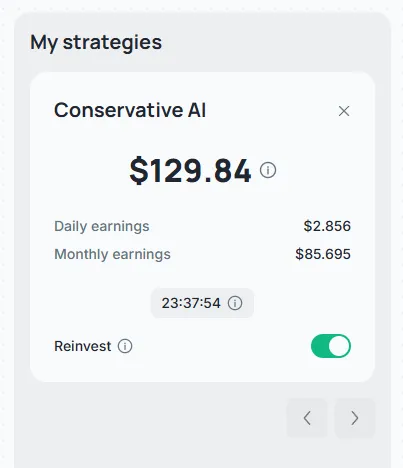This screenshot has height=468, width=403.
Task: Tap the white knob of Reinvest toggle
Action: (x=339, y=346)
